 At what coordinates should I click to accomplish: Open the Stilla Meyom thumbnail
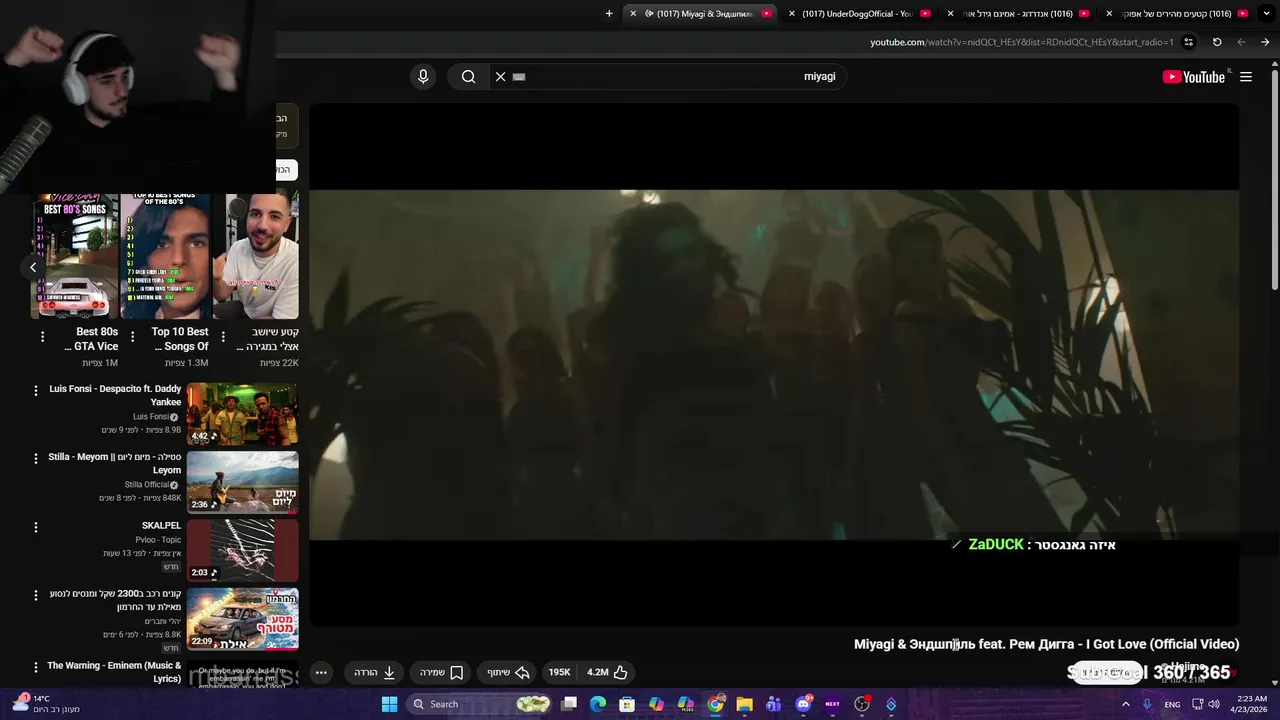(x=243, y=482)
